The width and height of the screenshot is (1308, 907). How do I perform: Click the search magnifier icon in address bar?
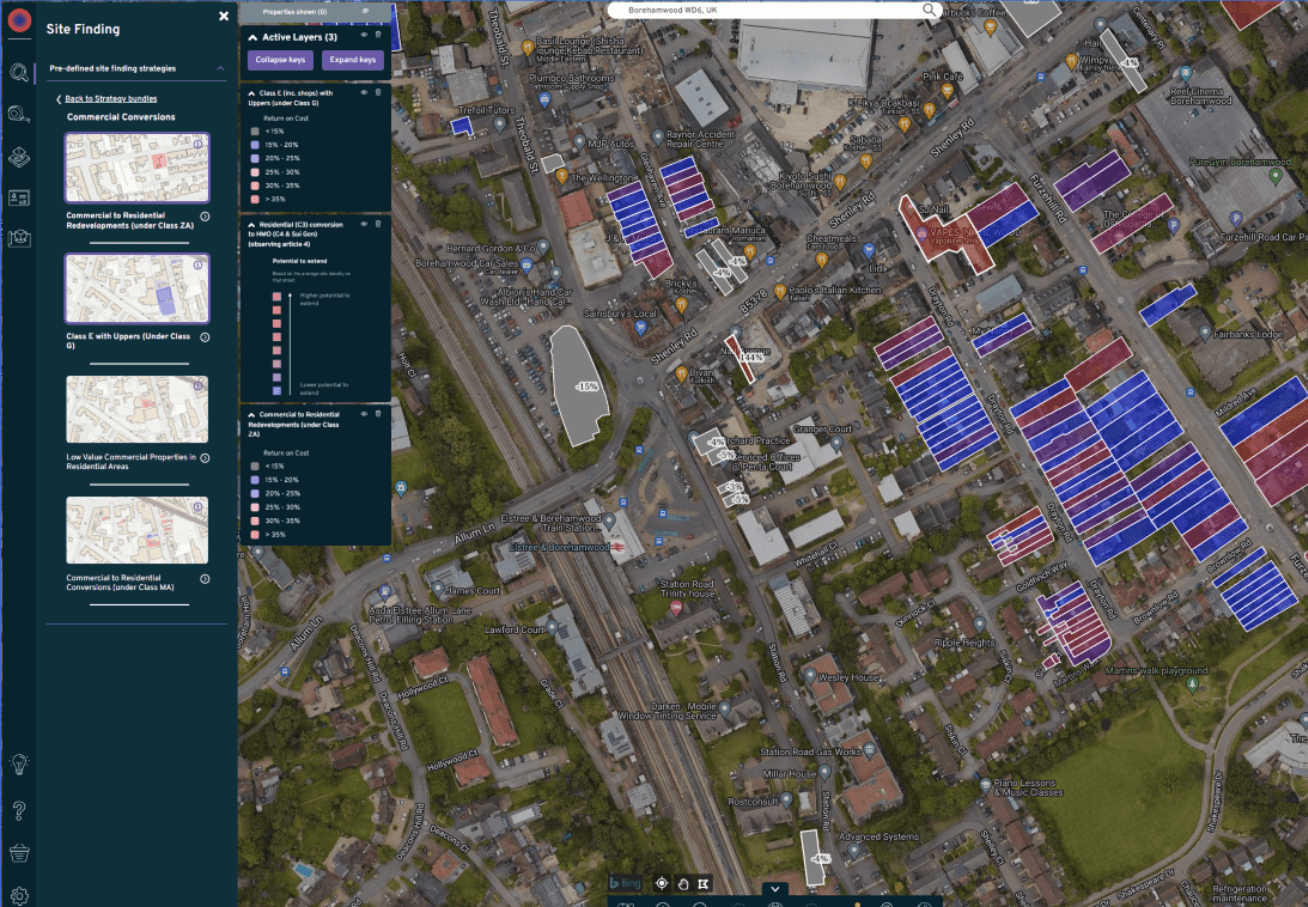pos(931,9)
